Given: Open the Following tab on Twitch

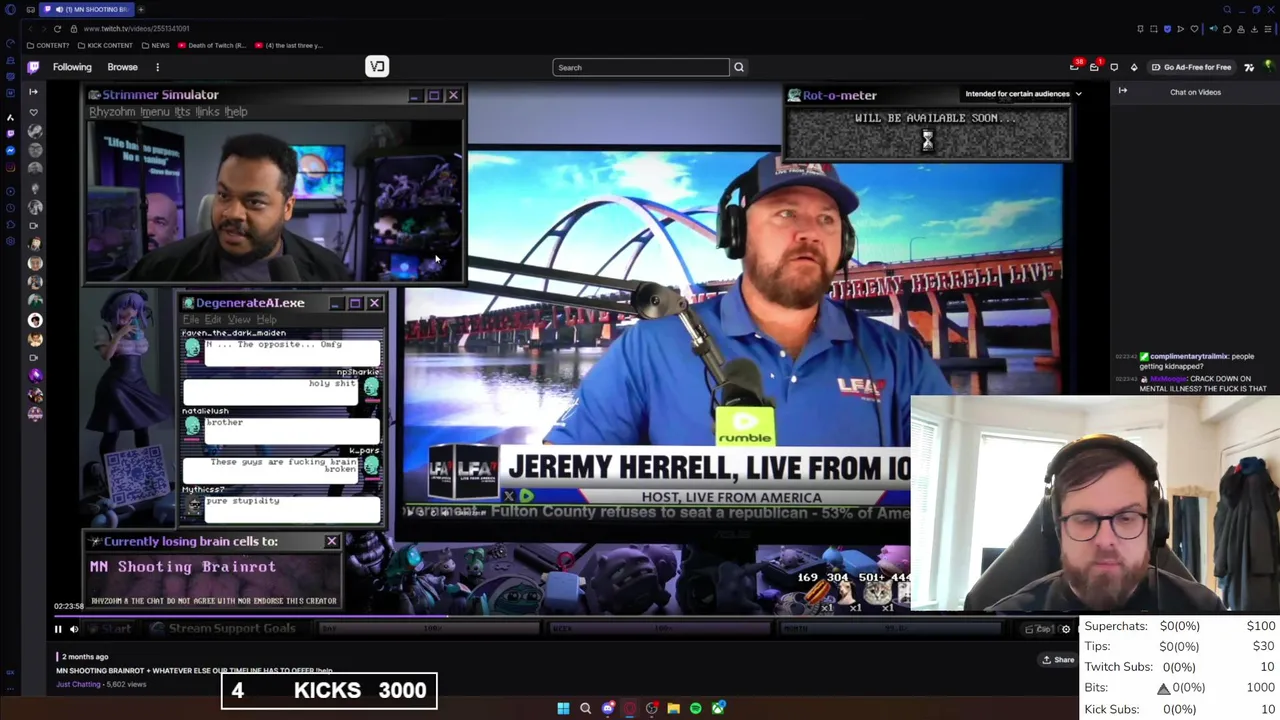Looking at the screenshot, I should coord(72,67).
